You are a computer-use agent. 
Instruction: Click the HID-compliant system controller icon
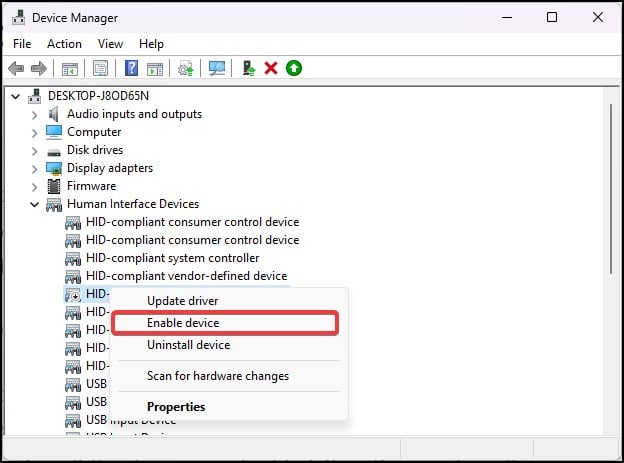click(73, 259)
